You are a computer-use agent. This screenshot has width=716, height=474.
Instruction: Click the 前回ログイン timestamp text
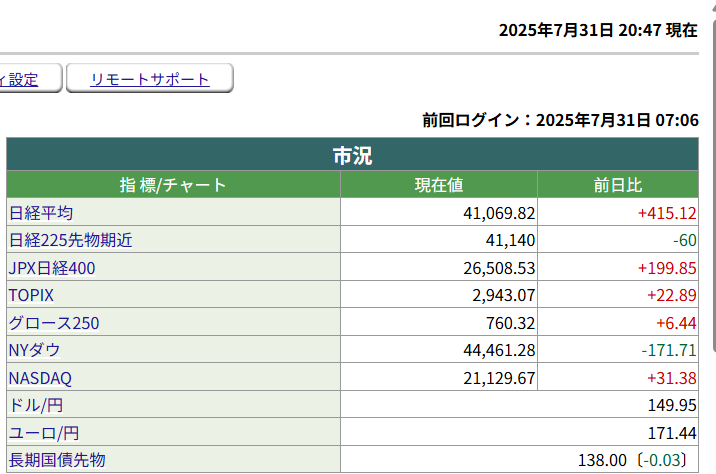[560, 120]
